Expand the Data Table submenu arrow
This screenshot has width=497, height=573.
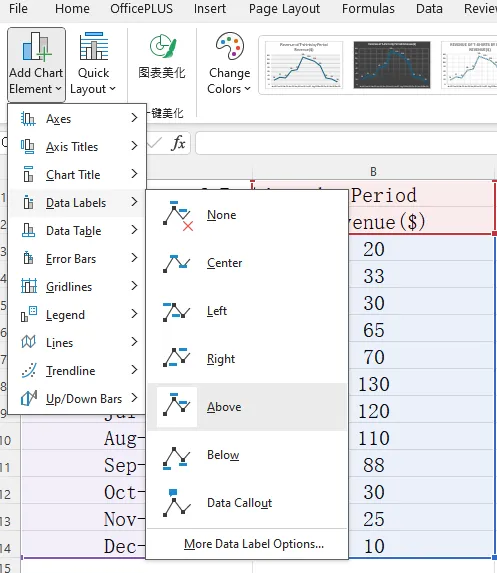(x=134, y=230)
